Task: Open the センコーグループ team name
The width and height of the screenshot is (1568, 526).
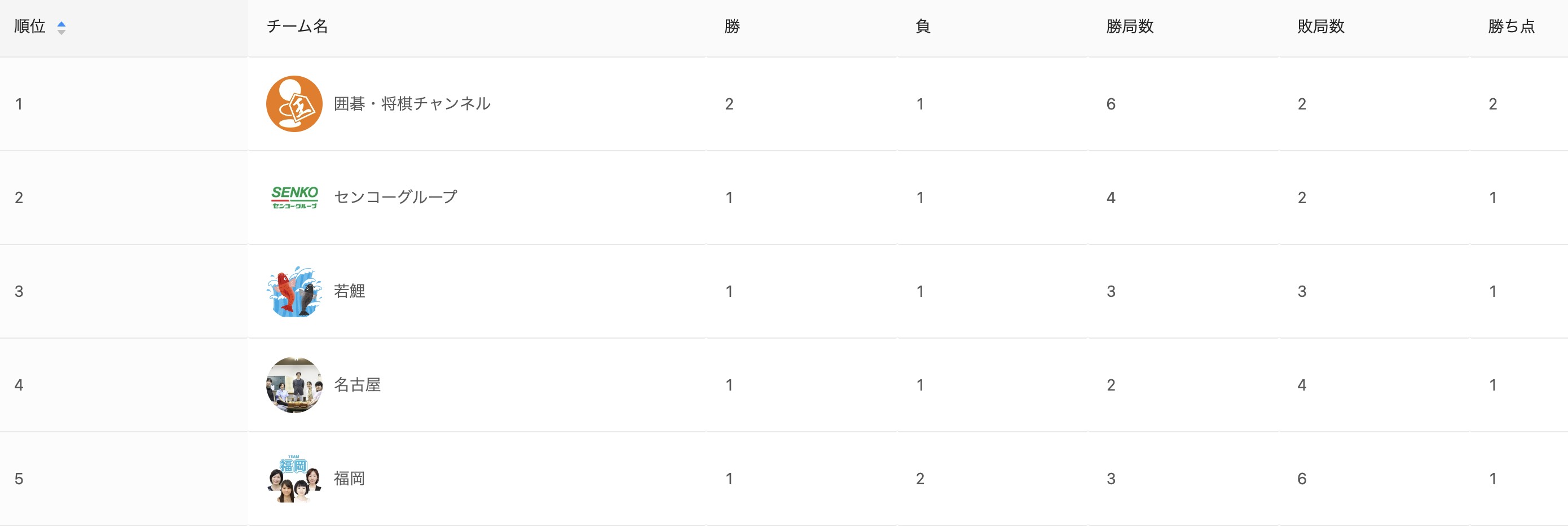Action: tap(395, 198)
